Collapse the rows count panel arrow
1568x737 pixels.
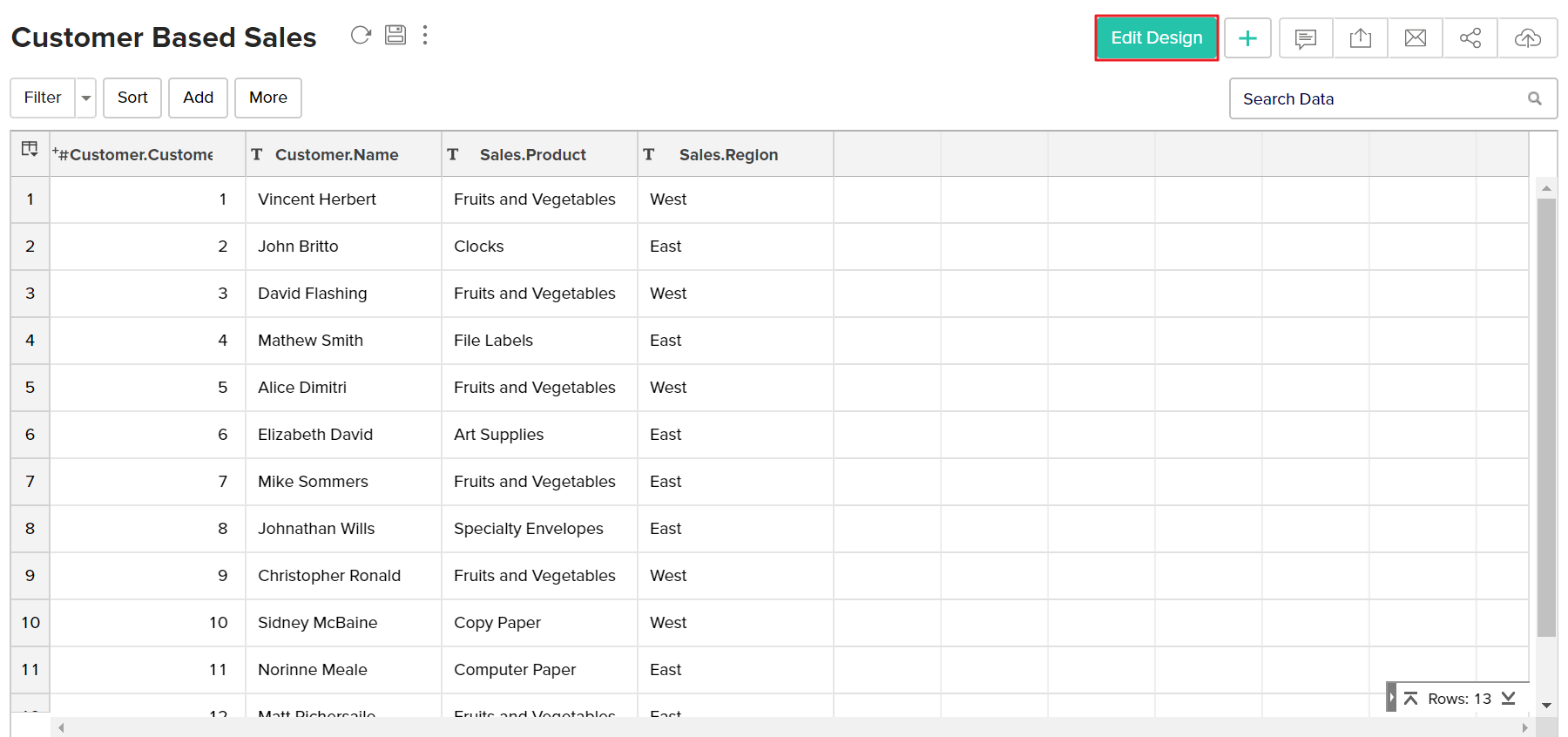[1392, 698]
